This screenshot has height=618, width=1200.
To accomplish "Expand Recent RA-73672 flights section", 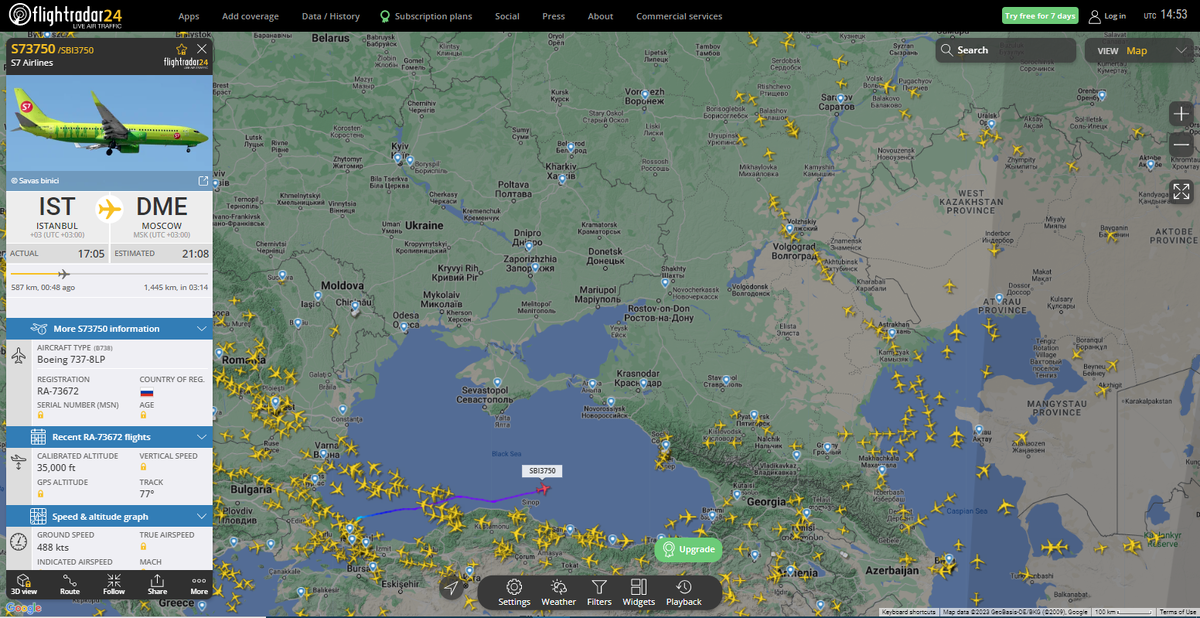I will [x=109, y=437].
